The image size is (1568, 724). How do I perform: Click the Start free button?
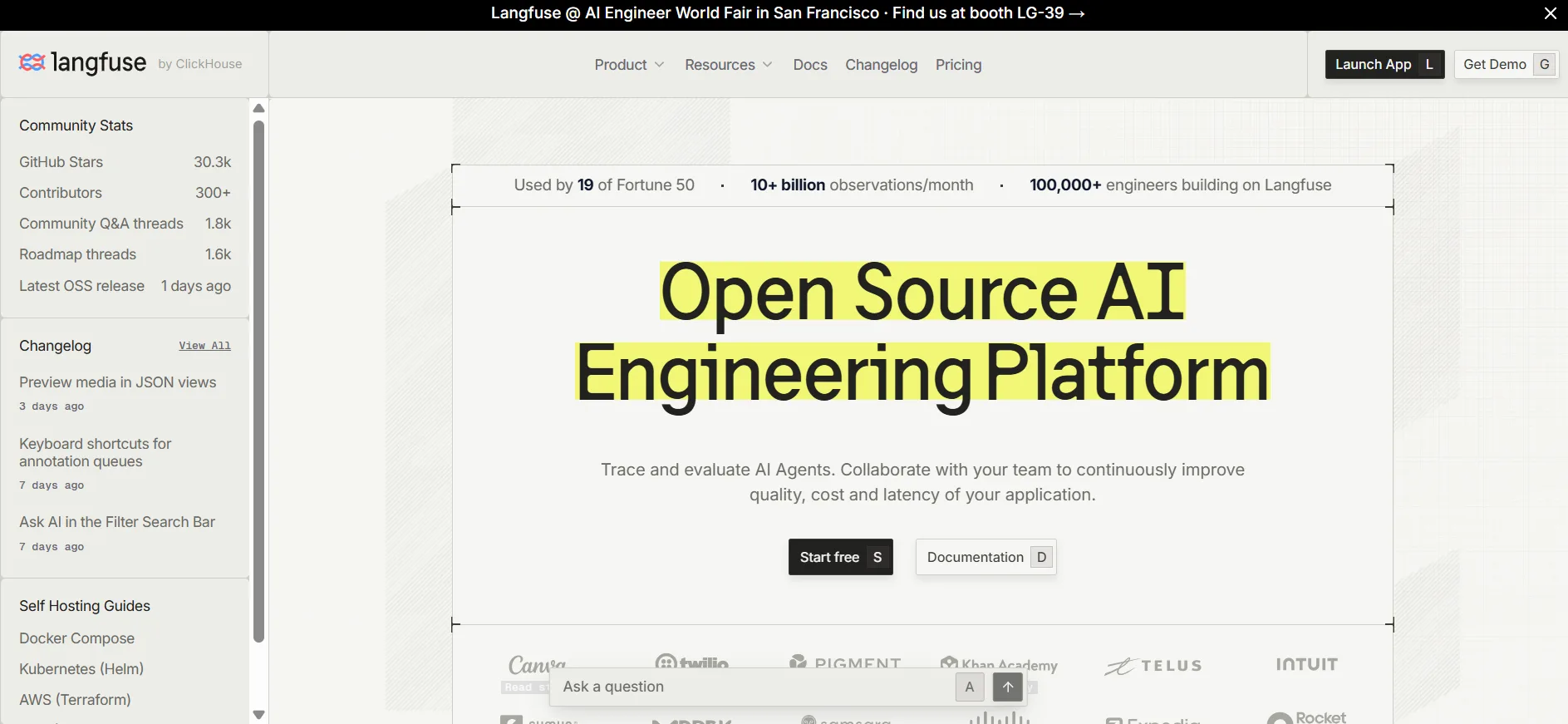coord(840,557)
